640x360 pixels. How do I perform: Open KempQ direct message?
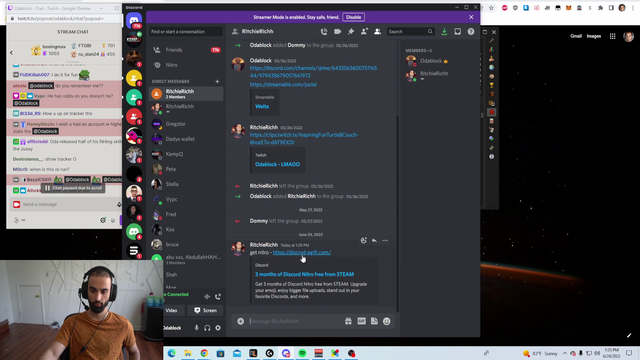pyautogui.click(x=186, y=154)
